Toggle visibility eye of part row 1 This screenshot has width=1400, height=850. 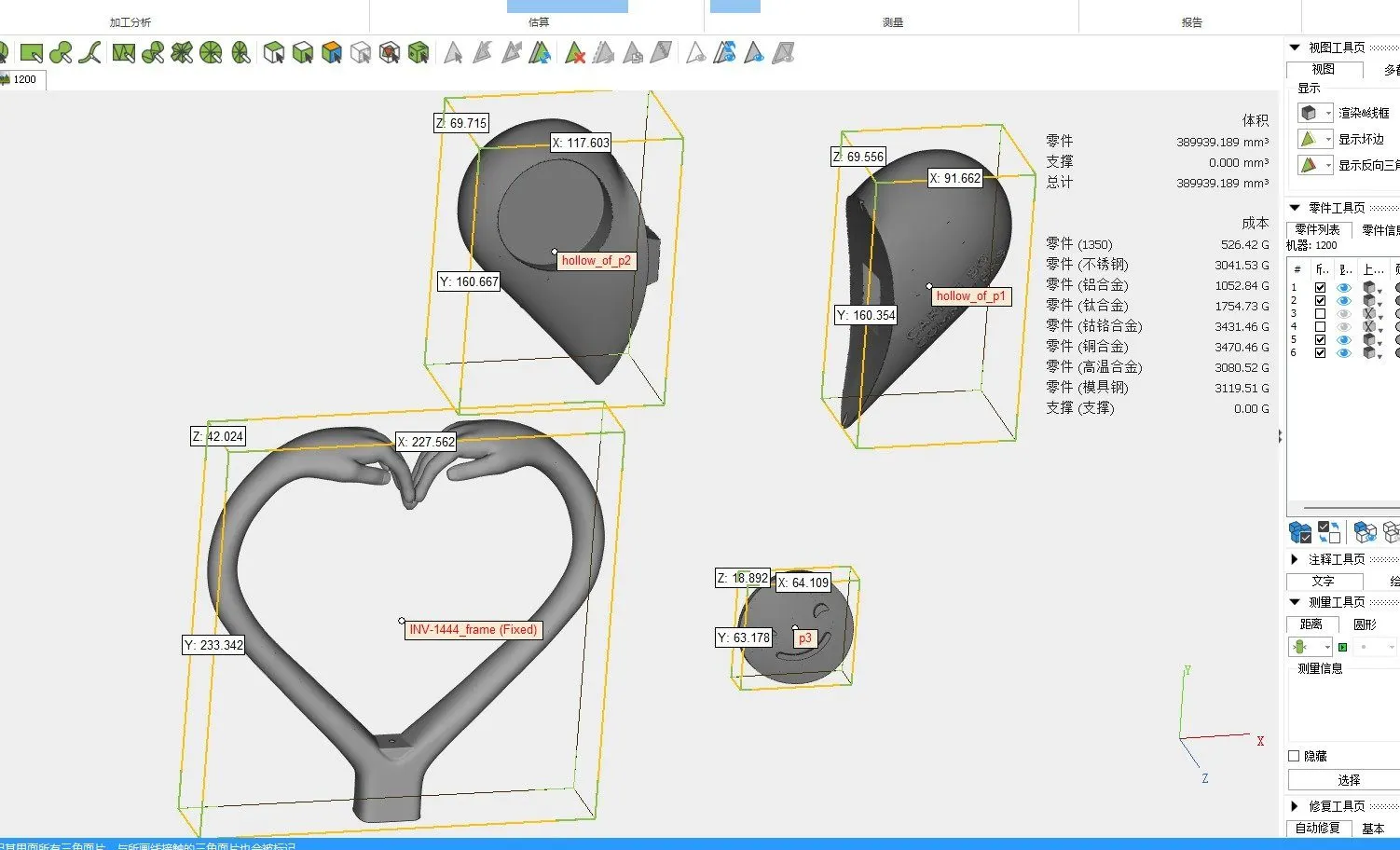[1344, 288]
